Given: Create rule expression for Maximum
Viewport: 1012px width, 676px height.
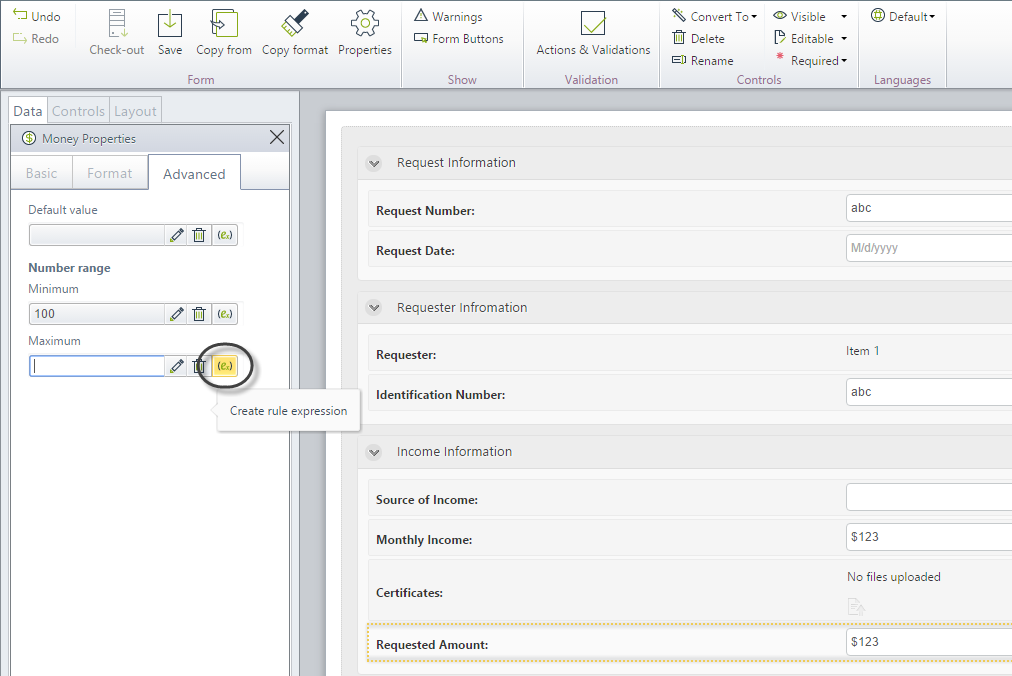Looking at the screenshot, I should (x=225, y=366).
